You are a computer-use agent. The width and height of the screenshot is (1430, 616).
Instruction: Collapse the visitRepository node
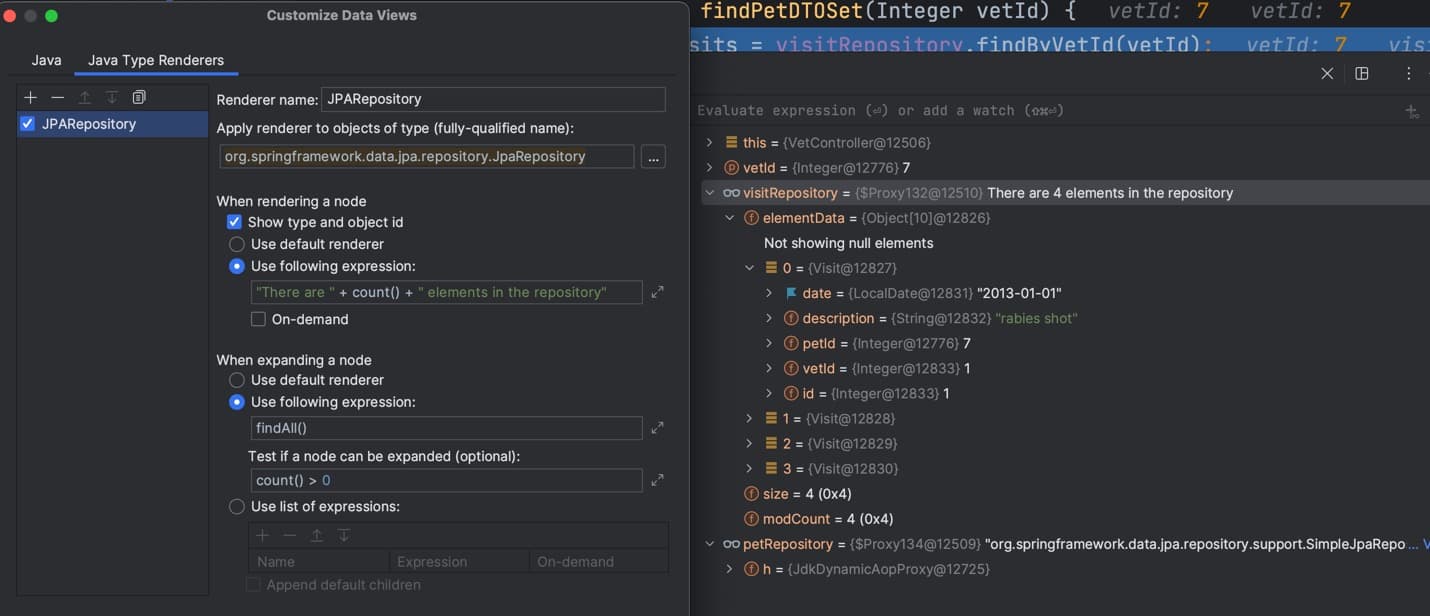pos(710,192)
